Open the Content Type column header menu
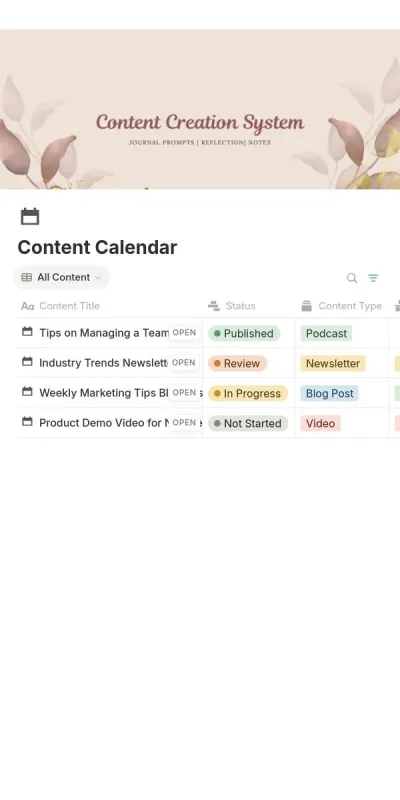The height and width of the screenshot is (800, 400). pyautogui.click(x=341, y=306)
